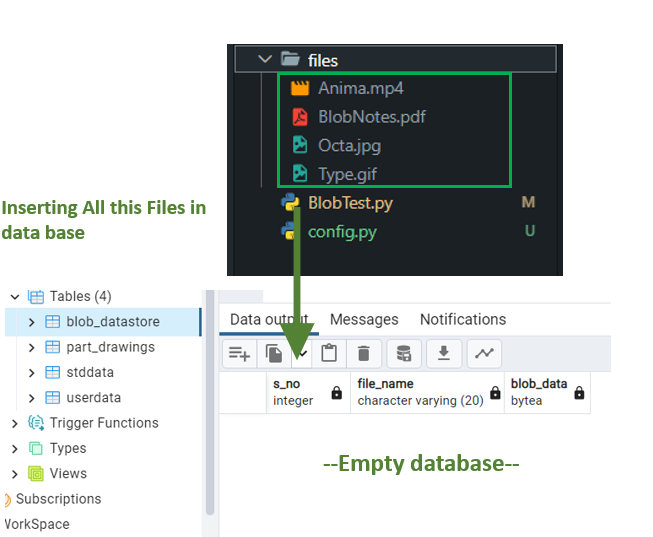
Task: Click the userdata table icon
Action: click(x=52, y=398)
